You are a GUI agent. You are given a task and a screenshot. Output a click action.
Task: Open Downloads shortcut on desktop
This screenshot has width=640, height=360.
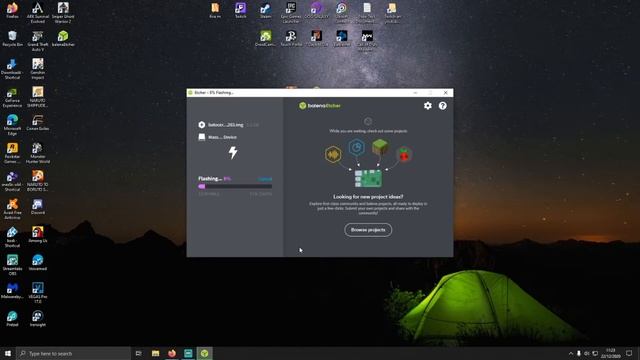tap(12, 69)
